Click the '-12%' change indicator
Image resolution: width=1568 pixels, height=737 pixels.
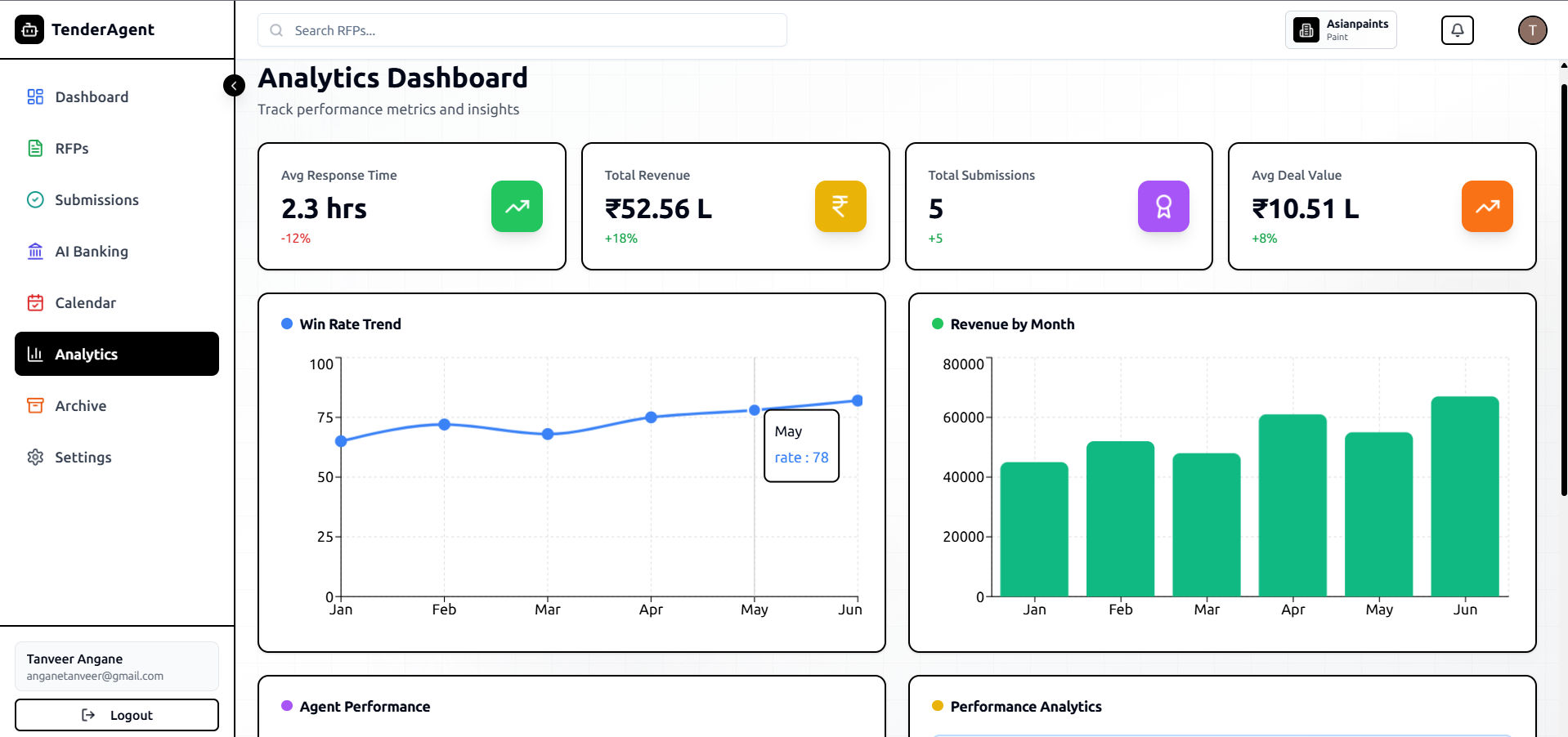point(296,239)
